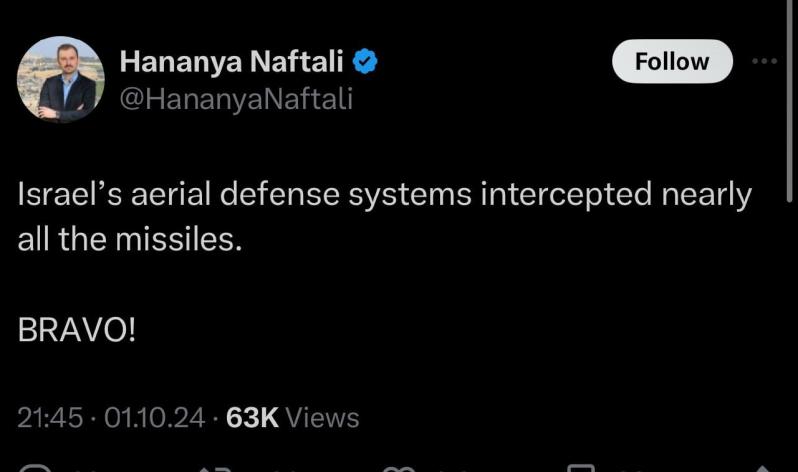Viewport: 798px width, 472px height.
Task: Click the tweet's first line about aerial defense
Action: coord(384,195)
